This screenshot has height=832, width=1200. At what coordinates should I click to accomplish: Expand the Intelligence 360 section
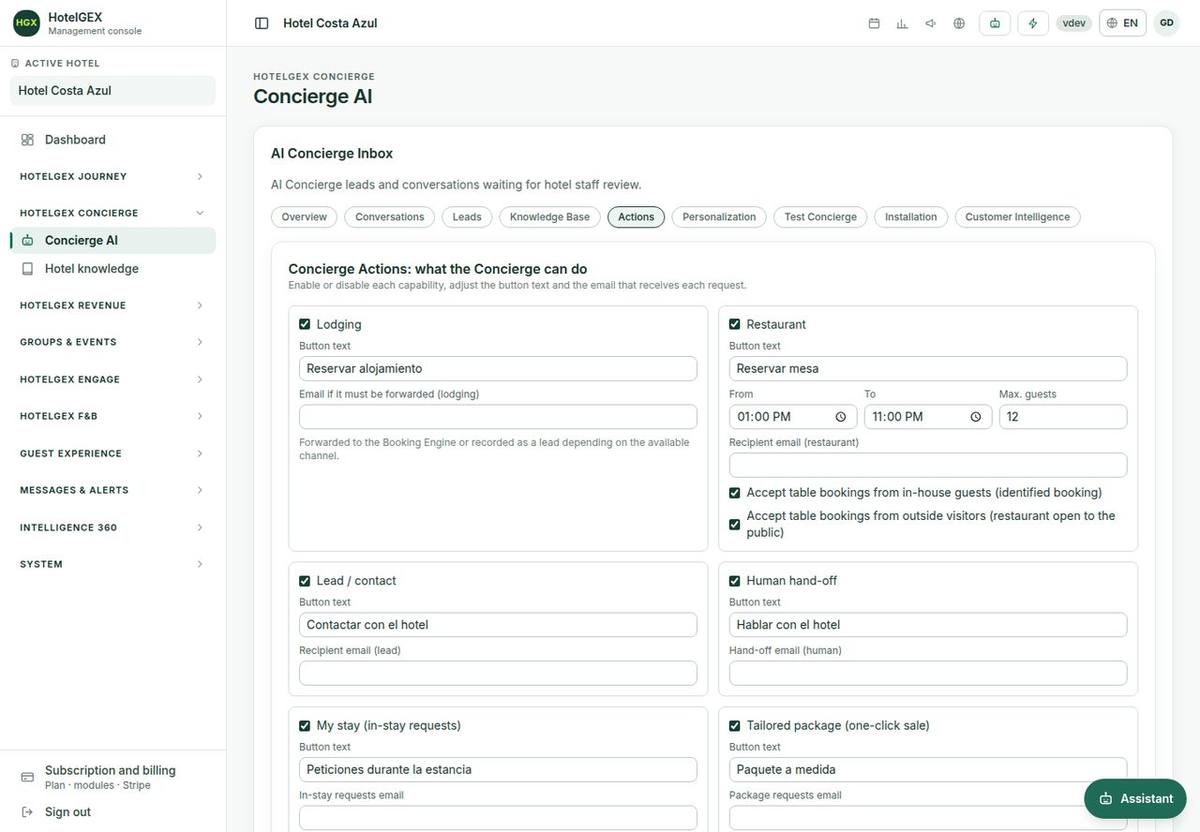[x=112, y=527]
